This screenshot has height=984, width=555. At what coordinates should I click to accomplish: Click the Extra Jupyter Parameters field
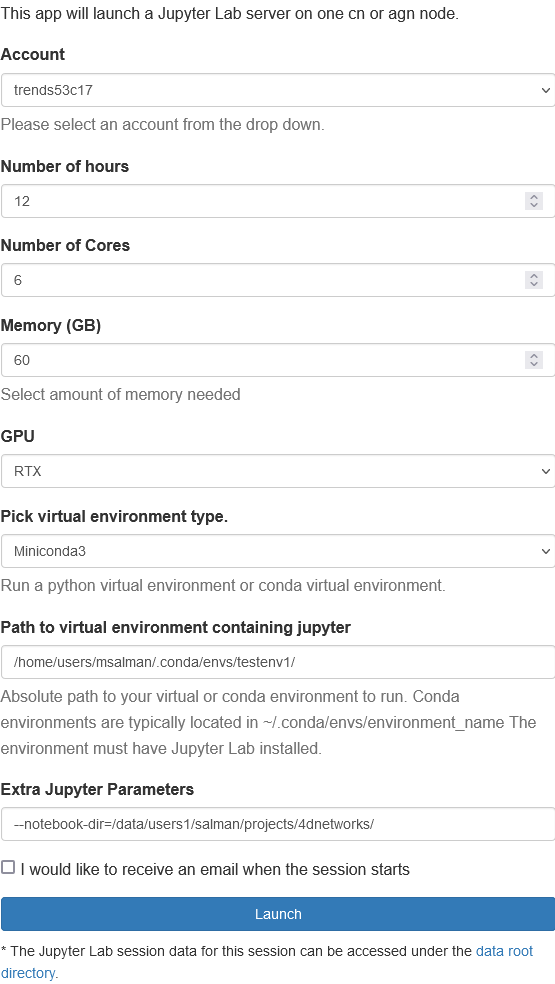pyautogui.click(x=278, y=824)
